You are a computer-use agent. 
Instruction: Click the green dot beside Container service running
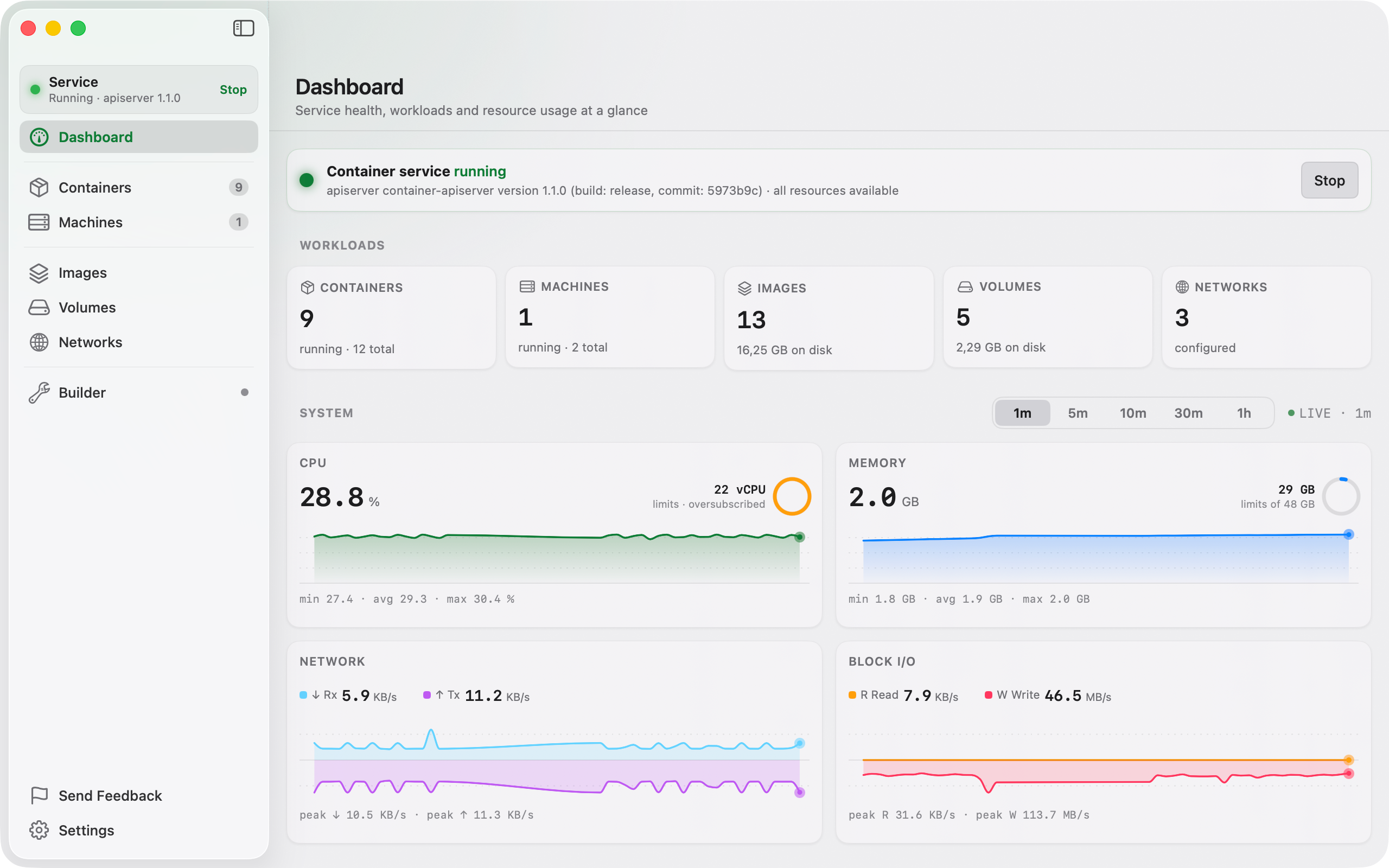click(307, 180)
